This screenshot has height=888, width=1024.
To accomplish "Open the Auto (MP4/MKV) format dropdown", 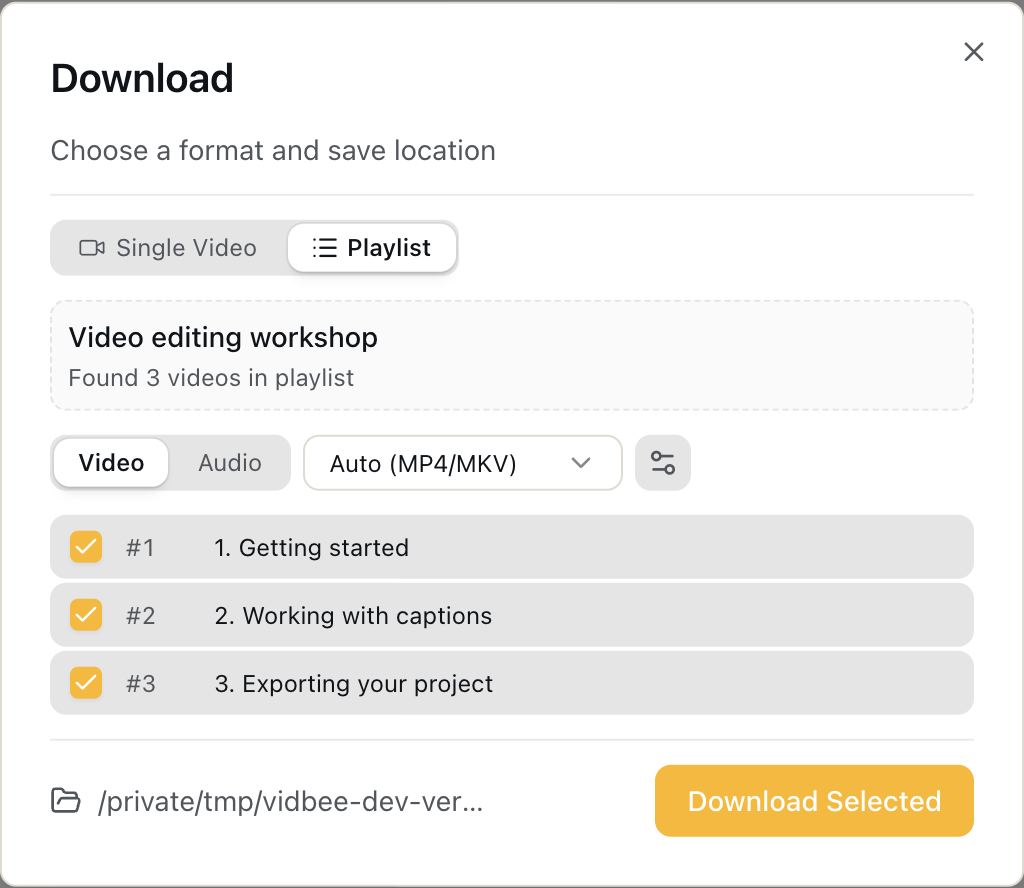I will coord(462,463).
